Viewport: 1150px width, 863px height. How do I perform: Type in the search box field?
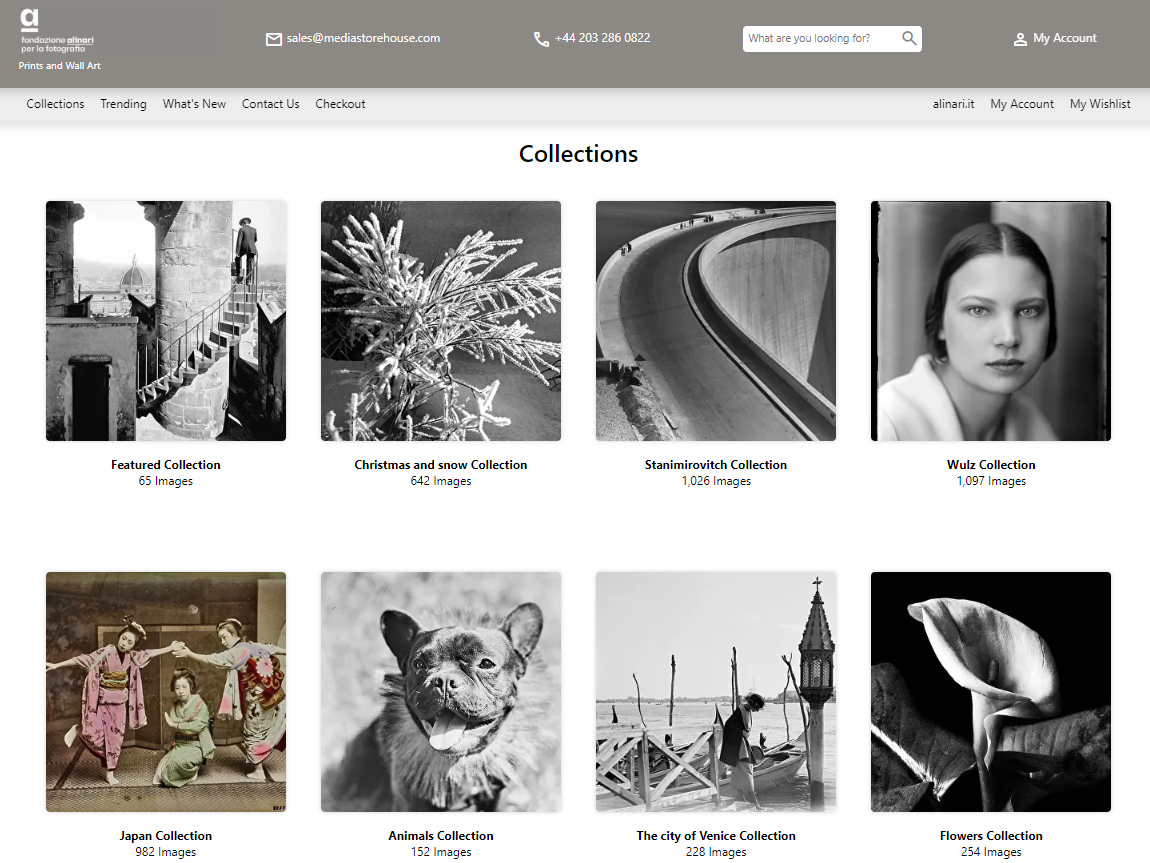pos(822,39)
